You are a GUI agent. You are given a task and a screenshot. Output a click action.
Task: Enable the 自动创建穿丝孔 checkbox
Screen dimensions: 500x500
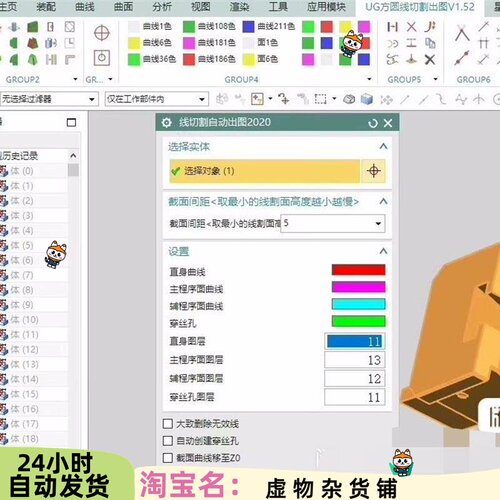coord(168,441)
